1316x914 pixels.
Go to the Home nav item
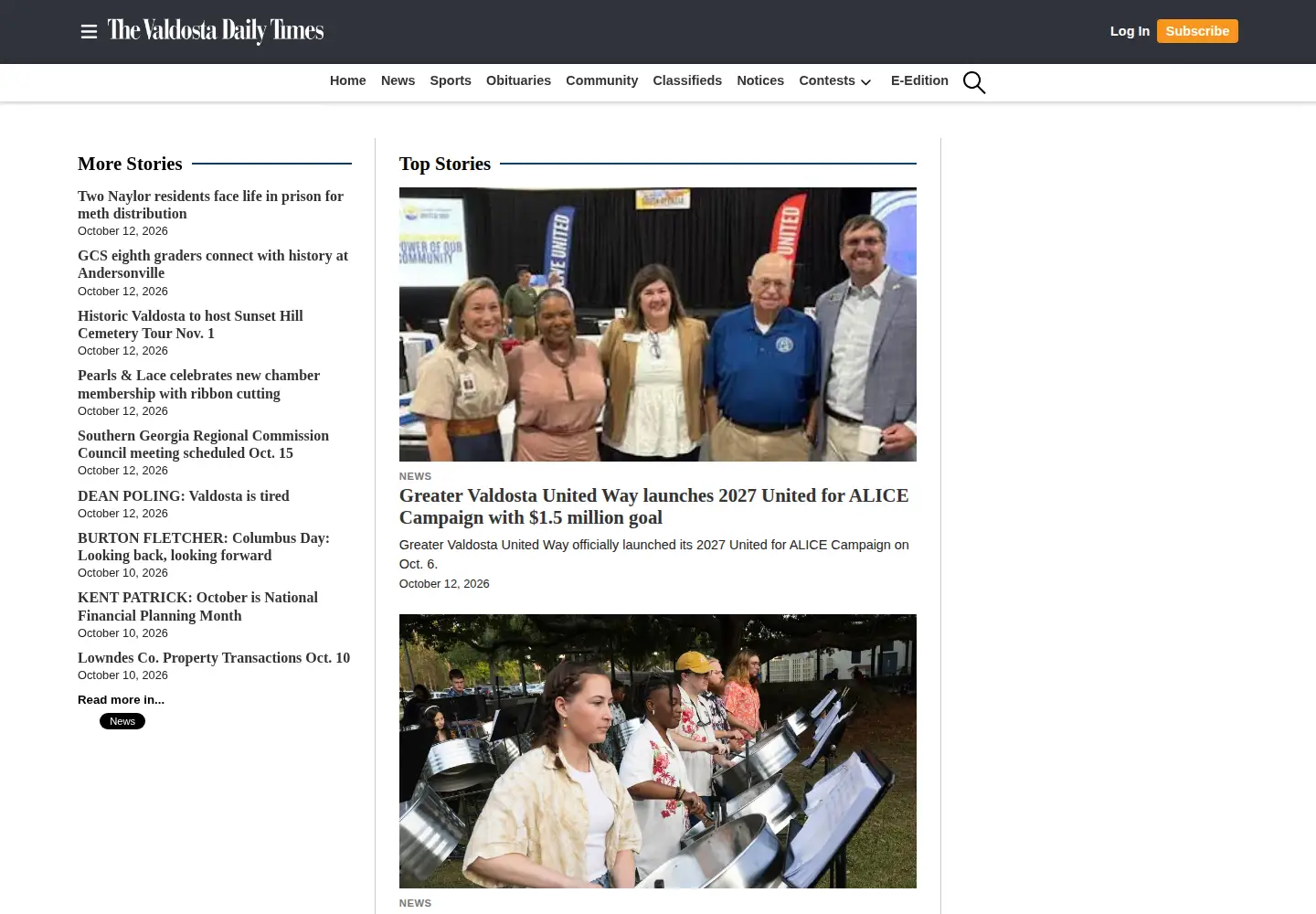click(348, 80)
